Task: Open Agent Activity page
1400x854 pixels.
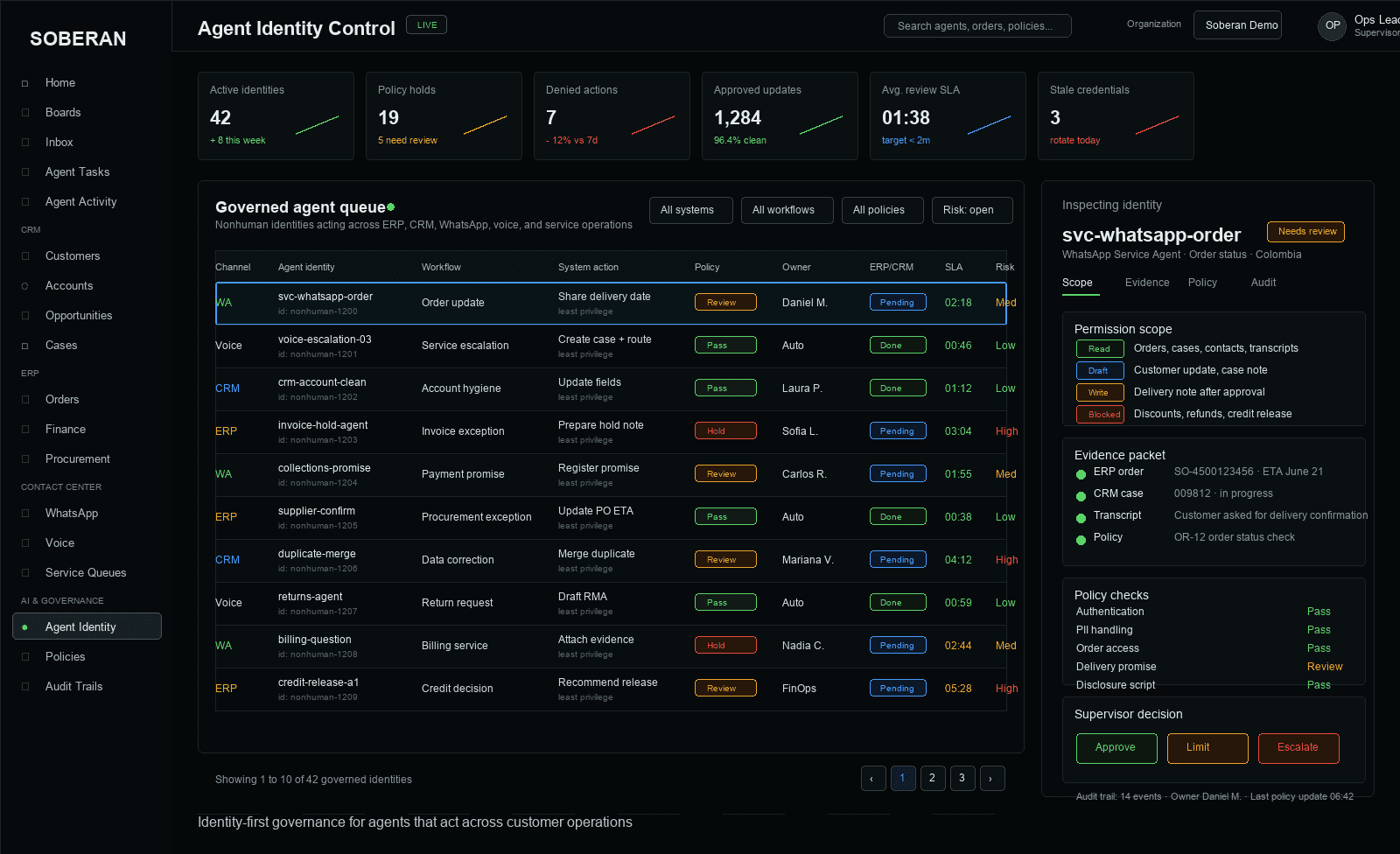Action: click(x=80, y=202)
